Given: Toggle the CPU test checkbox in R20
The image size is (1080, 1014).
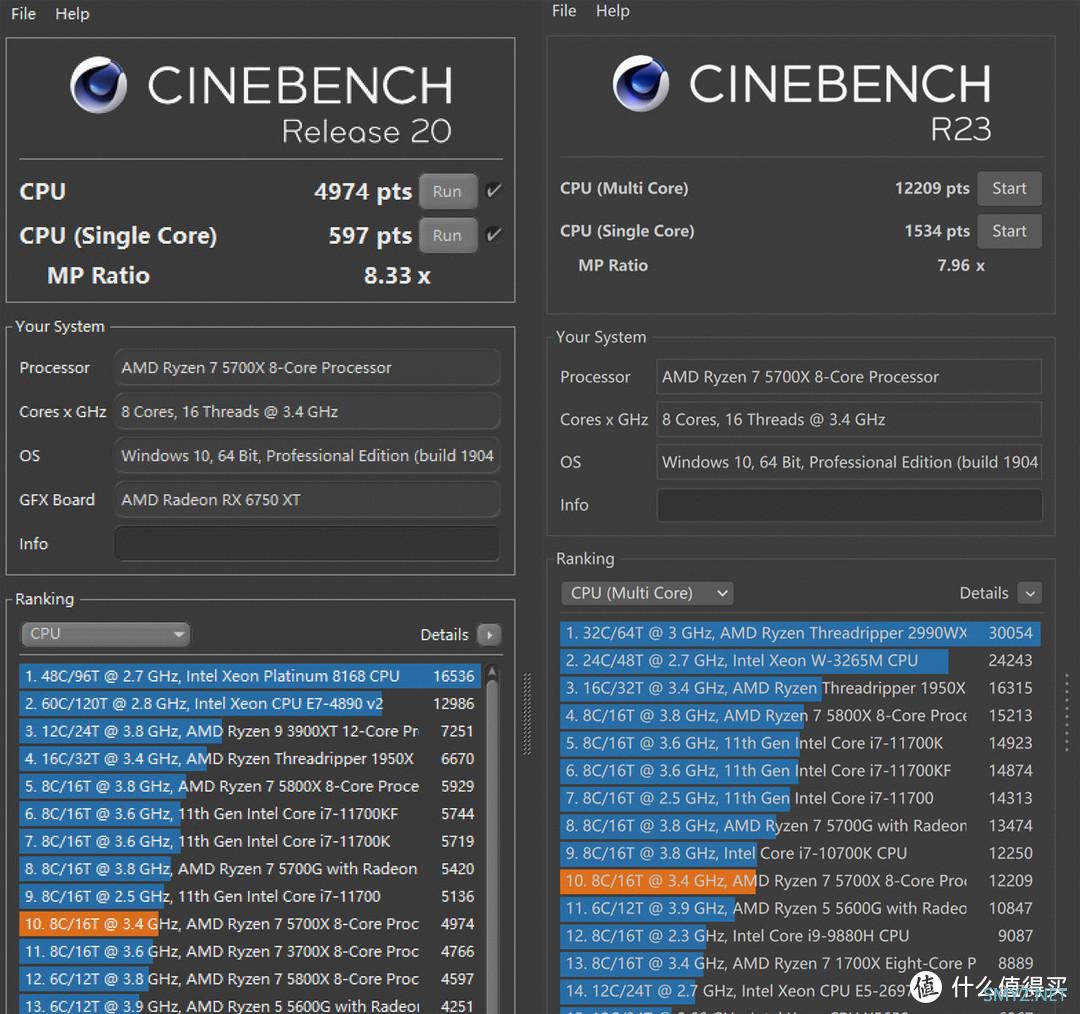Looking at the screenshot, I should pos(493,191).
